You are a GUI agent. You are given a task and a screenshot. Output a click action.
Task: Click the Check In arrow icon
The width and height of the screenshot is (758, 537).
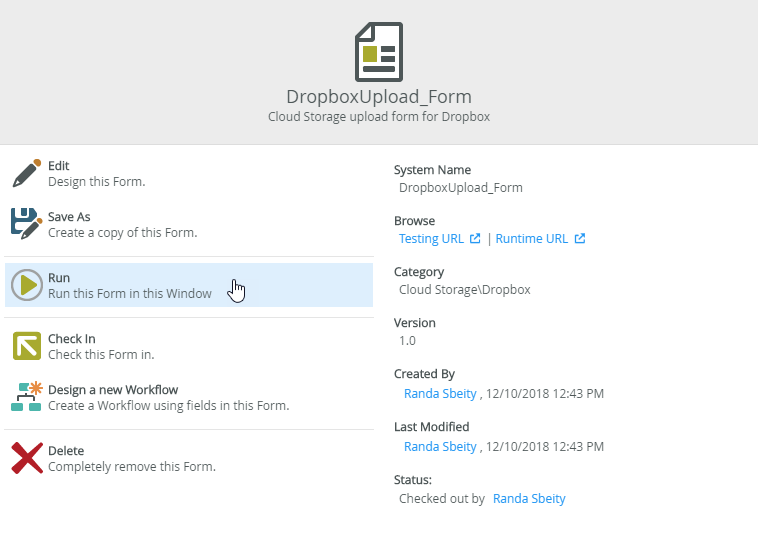27,346
